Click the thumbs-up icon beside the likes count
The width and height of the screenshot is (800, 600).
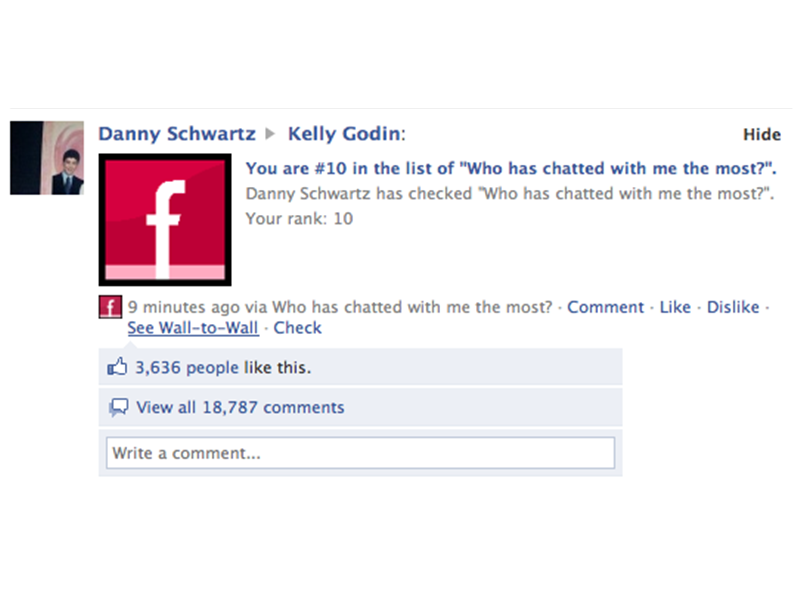pyautogui.click(x=118, y=367)
